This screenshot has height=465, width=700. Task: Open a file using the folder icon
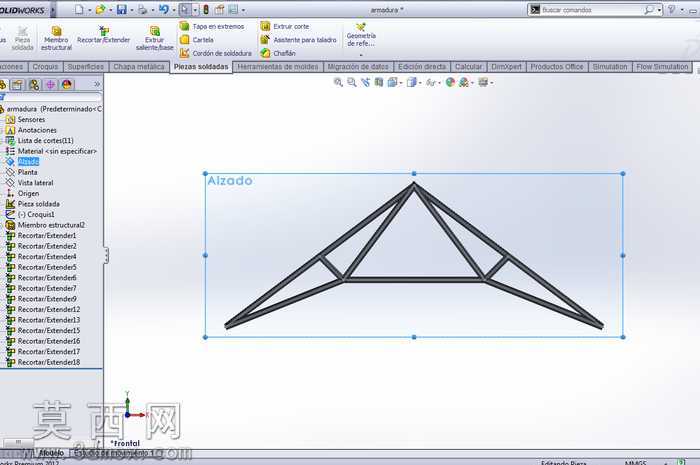pyautogui.click(x=100, y=9)
